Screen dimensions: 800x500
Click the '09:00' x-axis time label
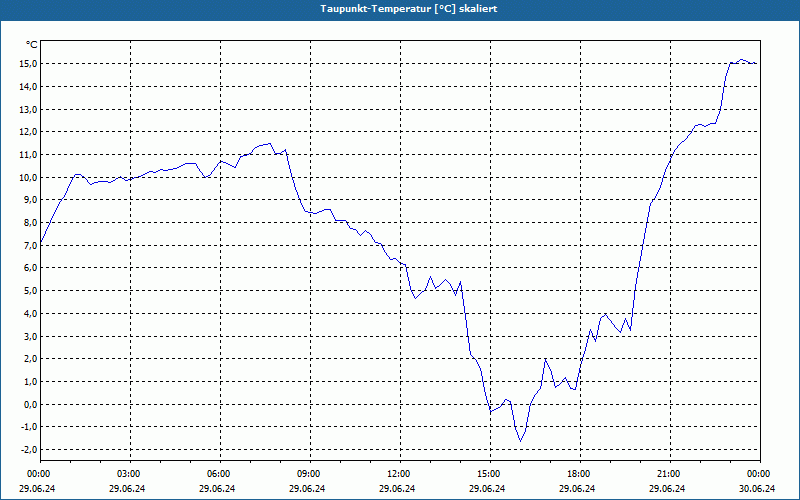tap(308, 474)
